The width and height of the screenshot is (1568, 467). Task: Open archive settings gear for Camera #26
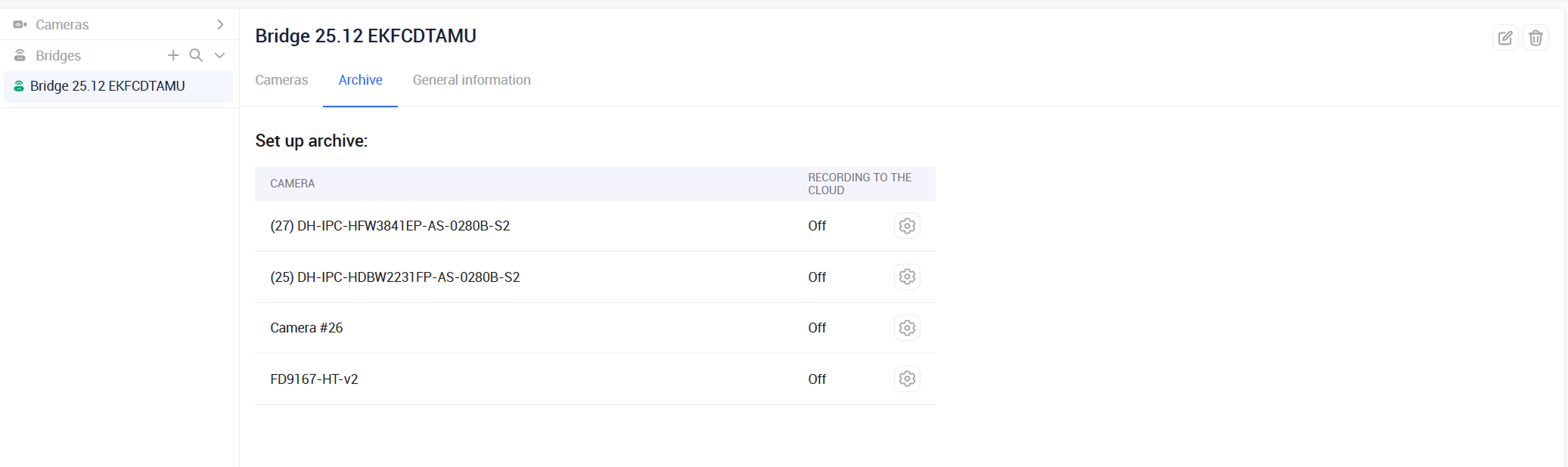[907, 328]
